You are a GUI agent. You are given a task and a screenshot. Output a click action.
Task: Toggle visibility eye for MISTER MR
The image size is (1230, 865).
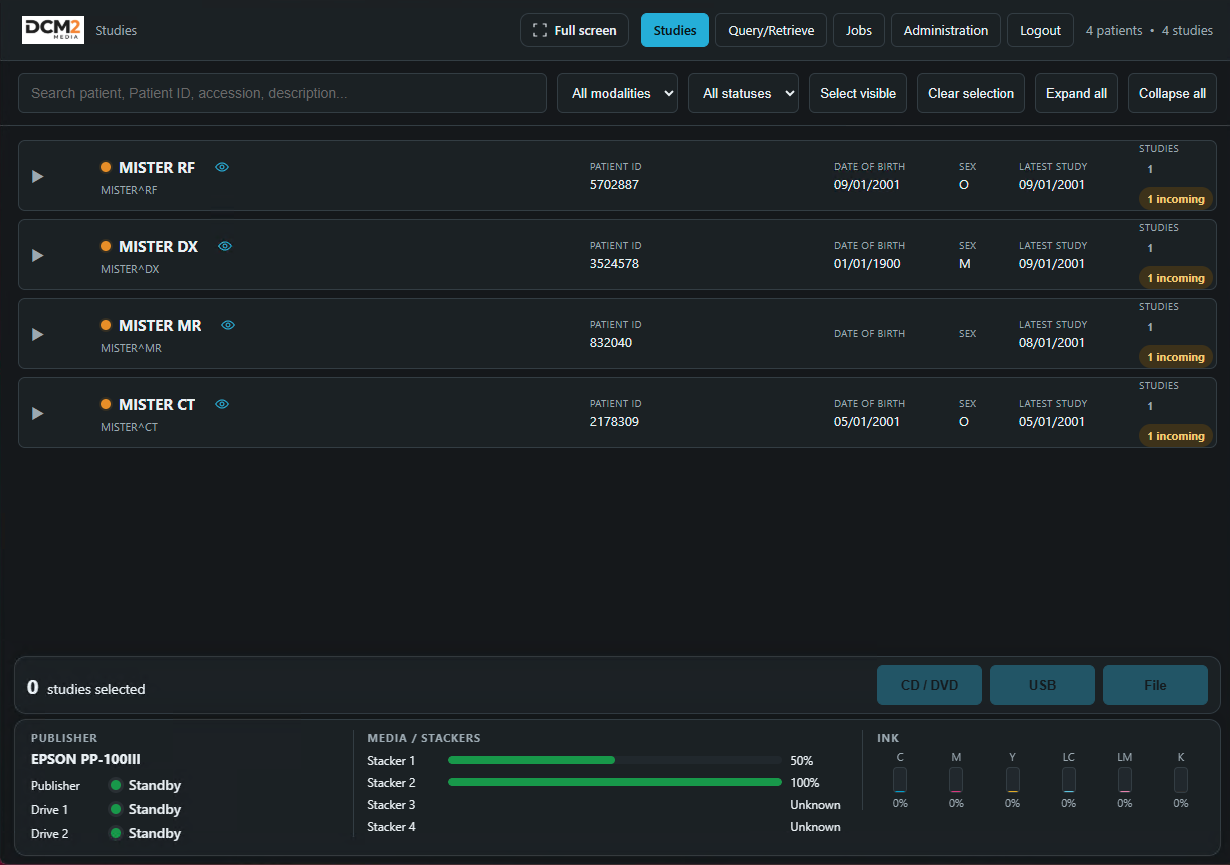(x=228, y=325)
